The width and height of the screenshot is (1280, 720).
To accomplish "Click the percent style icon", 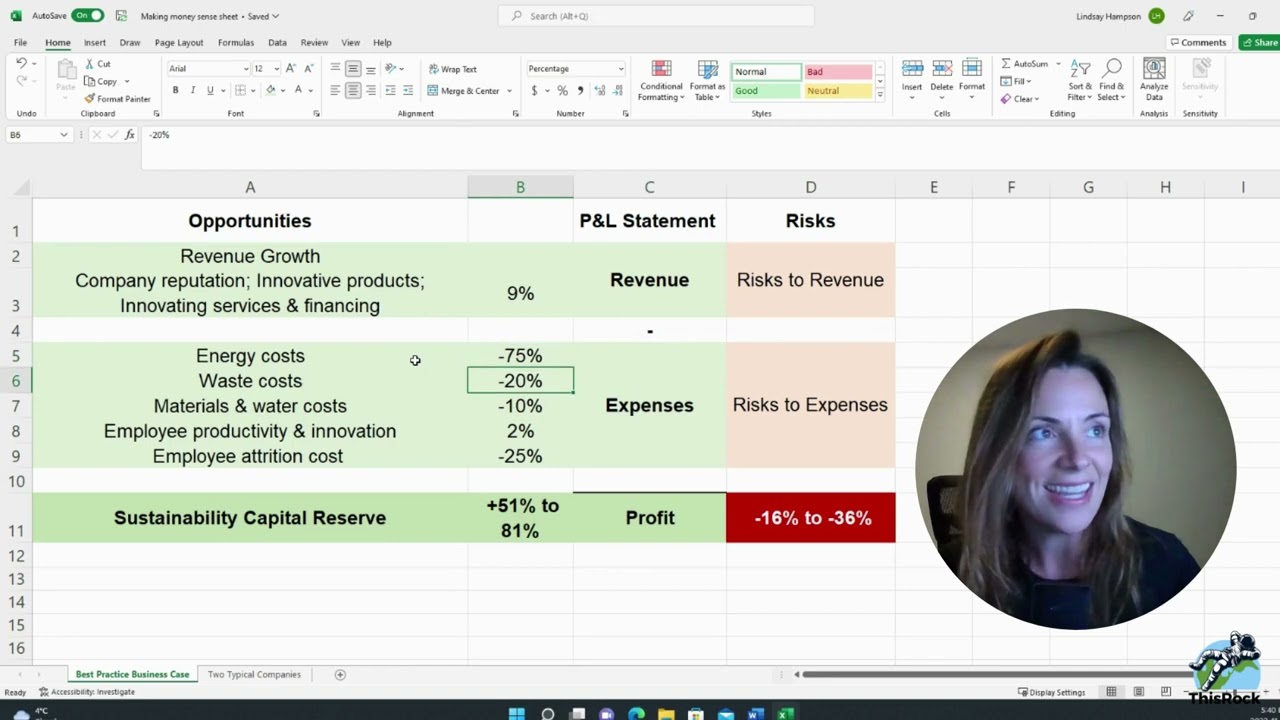I will pyautogui.click(x=562, y=90).
